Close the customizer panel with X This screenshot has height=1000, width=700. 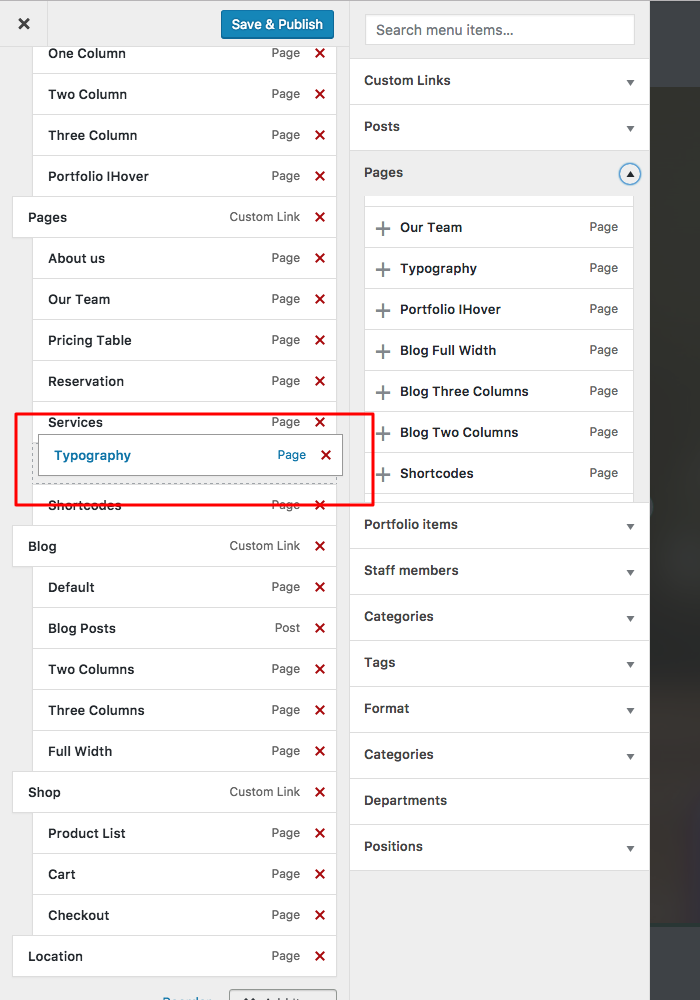tap(24, 24)
